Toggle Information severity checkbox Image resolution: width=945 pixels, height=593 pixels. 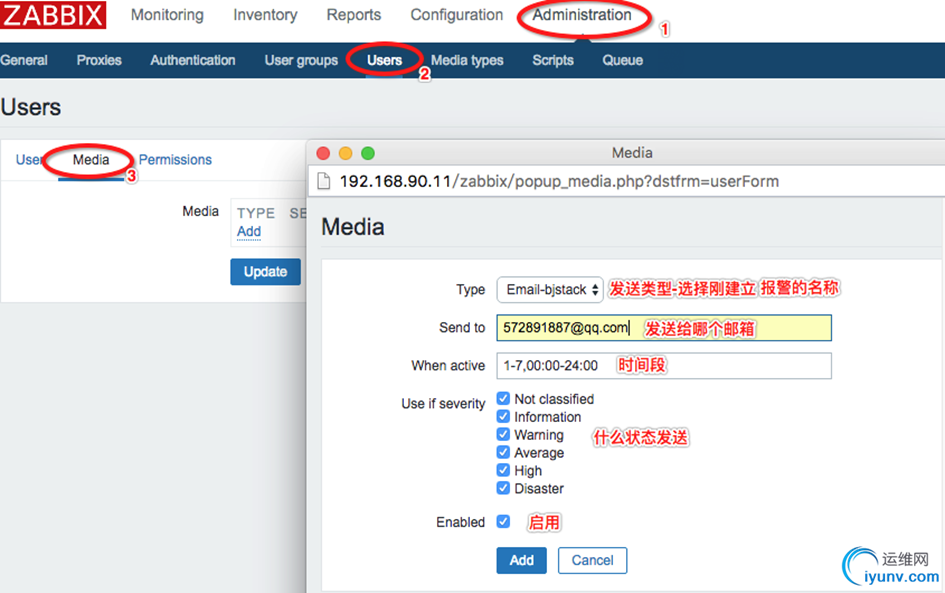pos(503,416)
